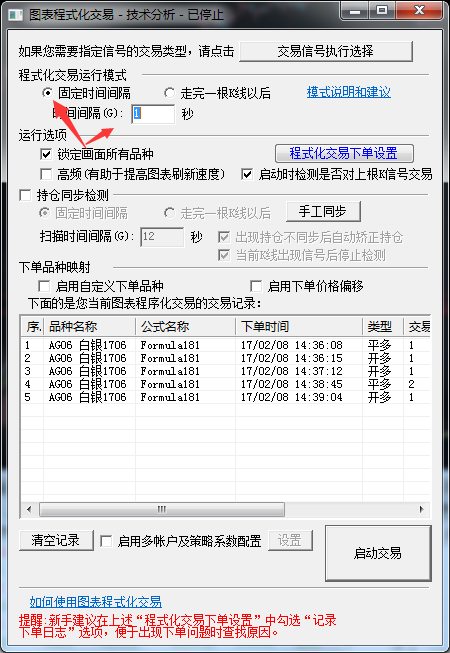This screenshot has width=450, height=653.
Task: Select record row with time 14:39:04
Action: 226,397
